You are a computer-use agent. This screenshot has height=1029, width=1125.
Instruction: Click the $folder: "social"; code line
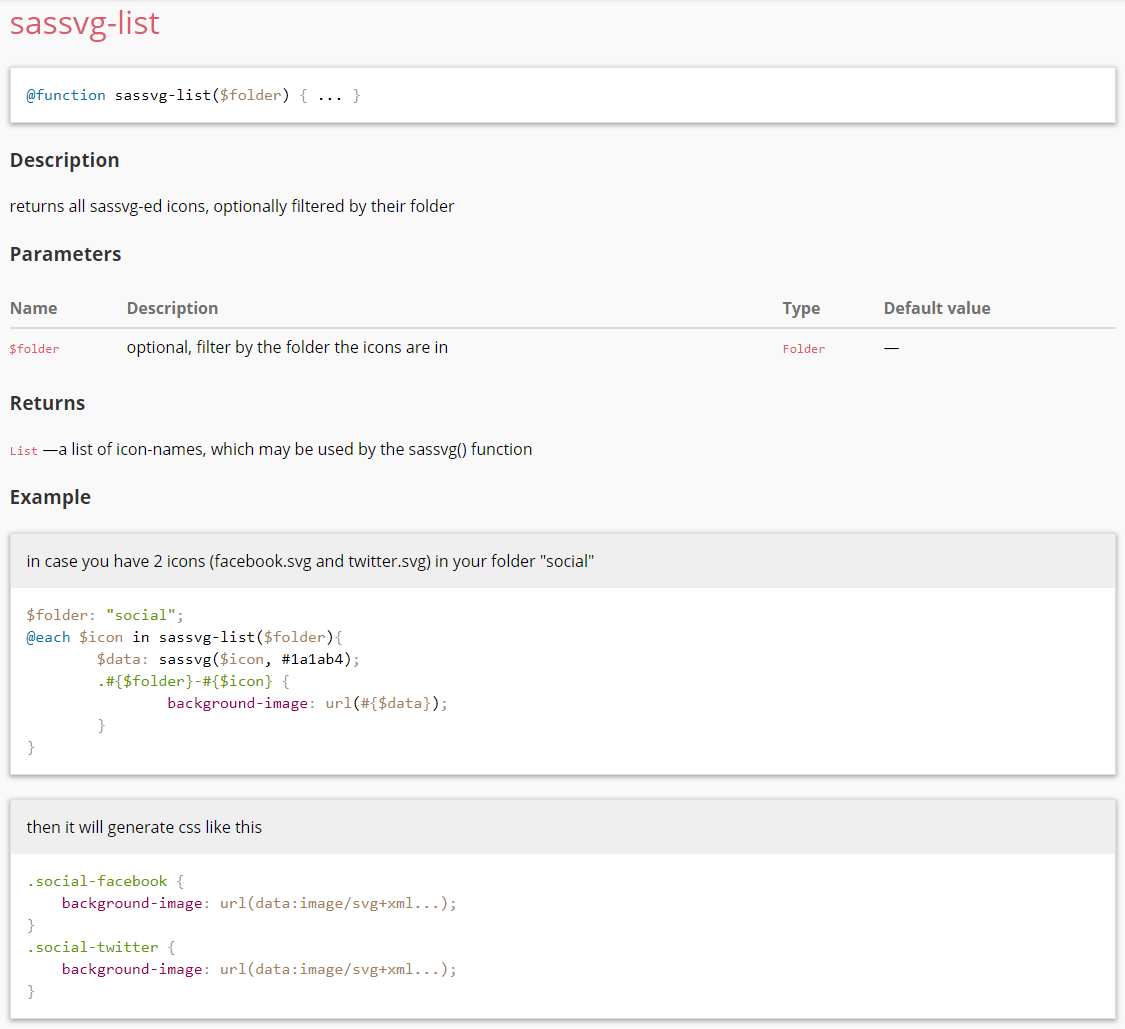(x=105, y=615)
